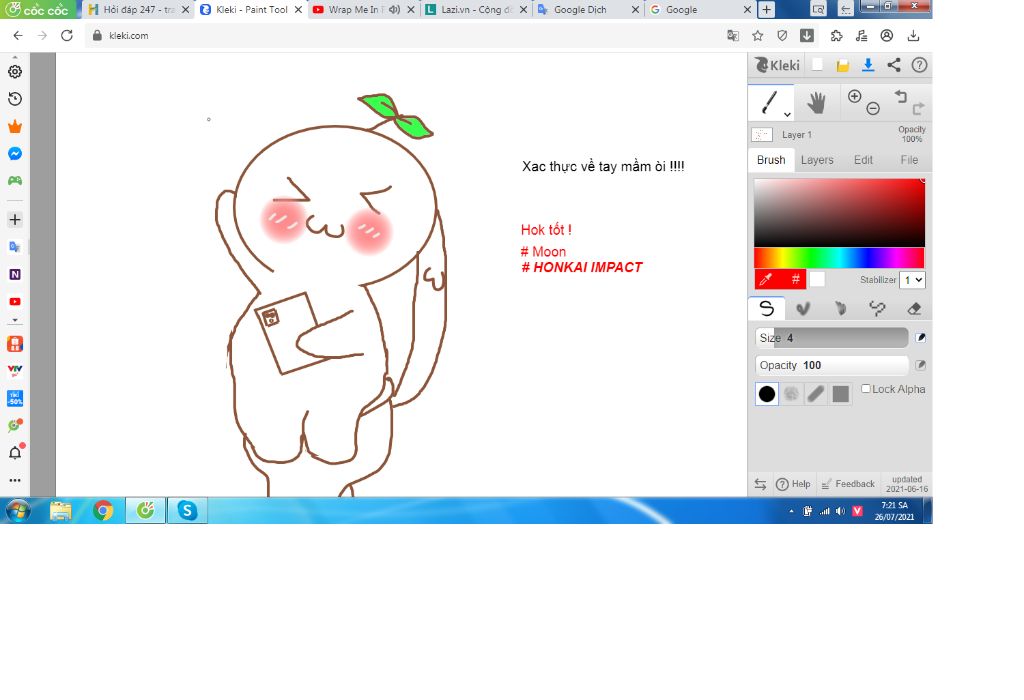
Task: Zoom out with minus magnifier
Action: [873, 109]
